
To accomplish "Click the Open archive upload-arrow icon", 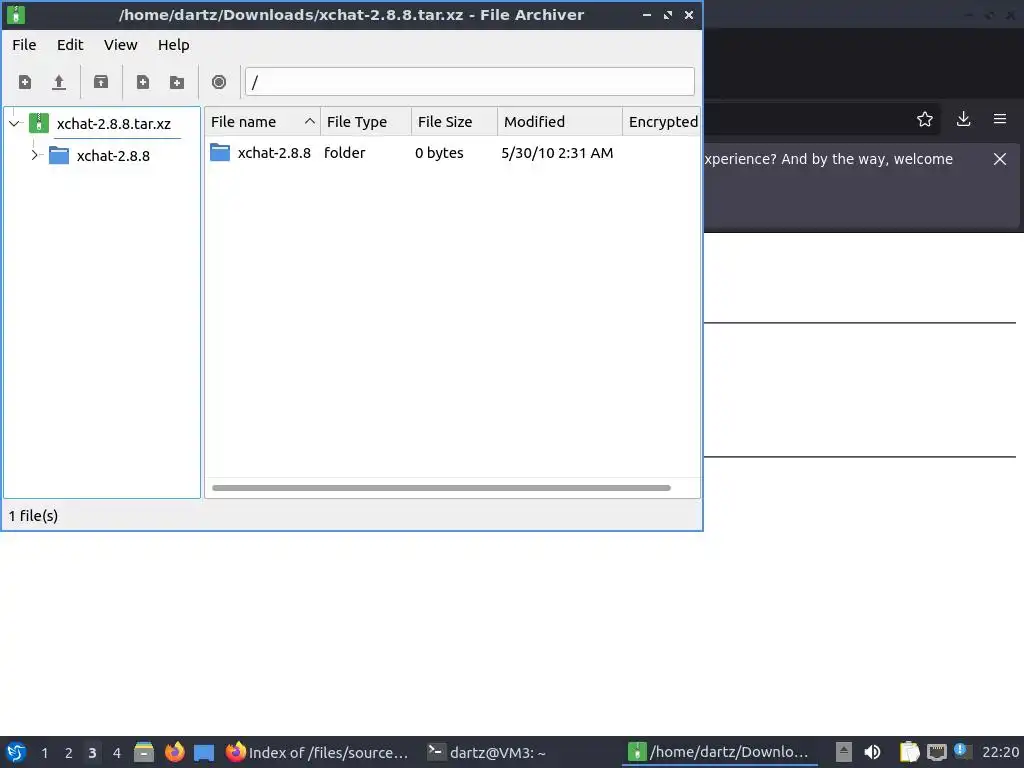I will pos(59,82).
